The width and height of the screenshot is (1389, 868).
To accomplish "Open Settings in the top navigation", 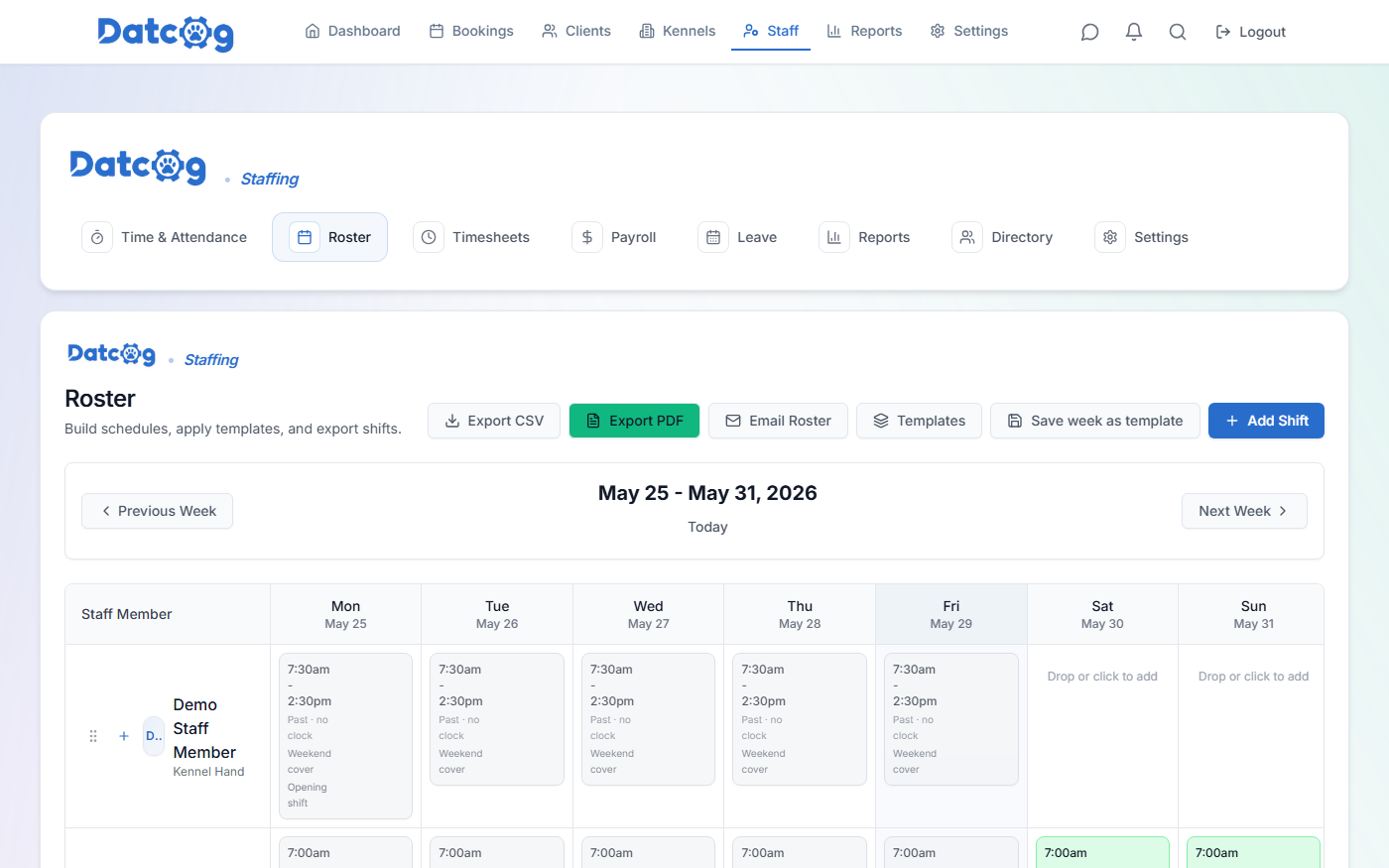I will (x=968, y=31).
